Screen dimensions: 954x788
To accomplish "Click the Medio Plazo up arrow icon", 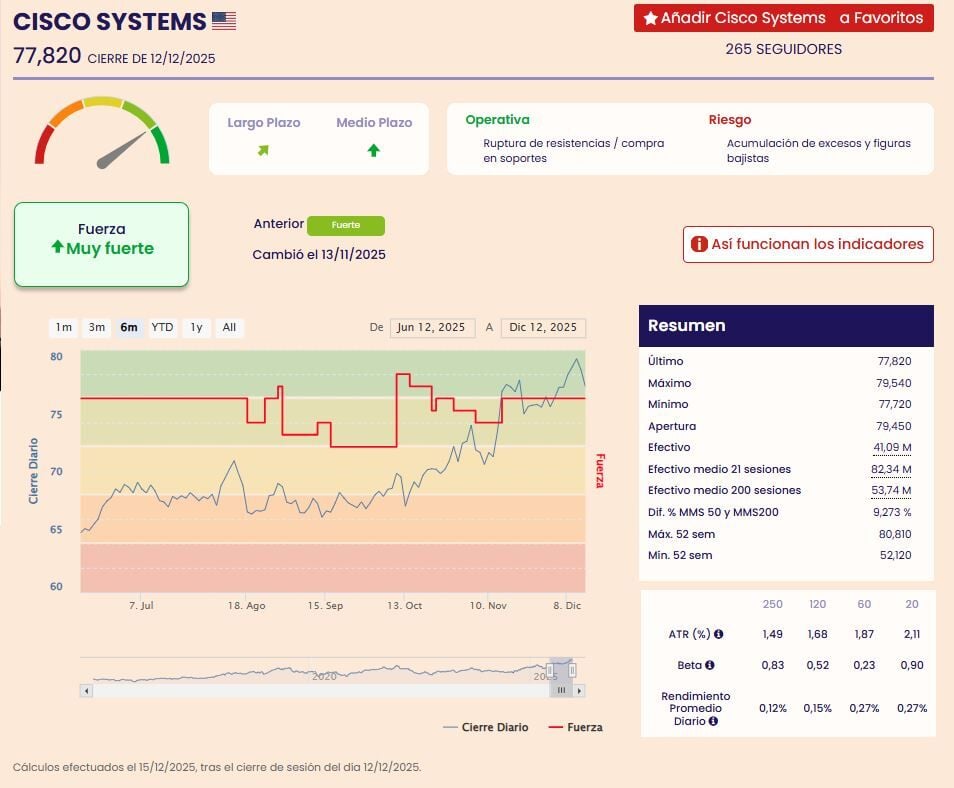I will 373,151.
